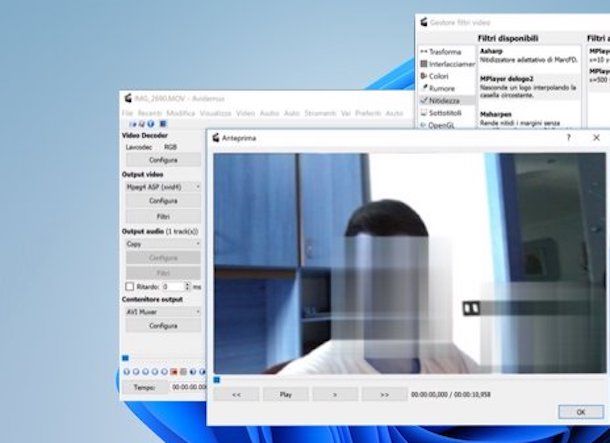Select the Msharpen filter entry
610x443 pixels.
529,119
